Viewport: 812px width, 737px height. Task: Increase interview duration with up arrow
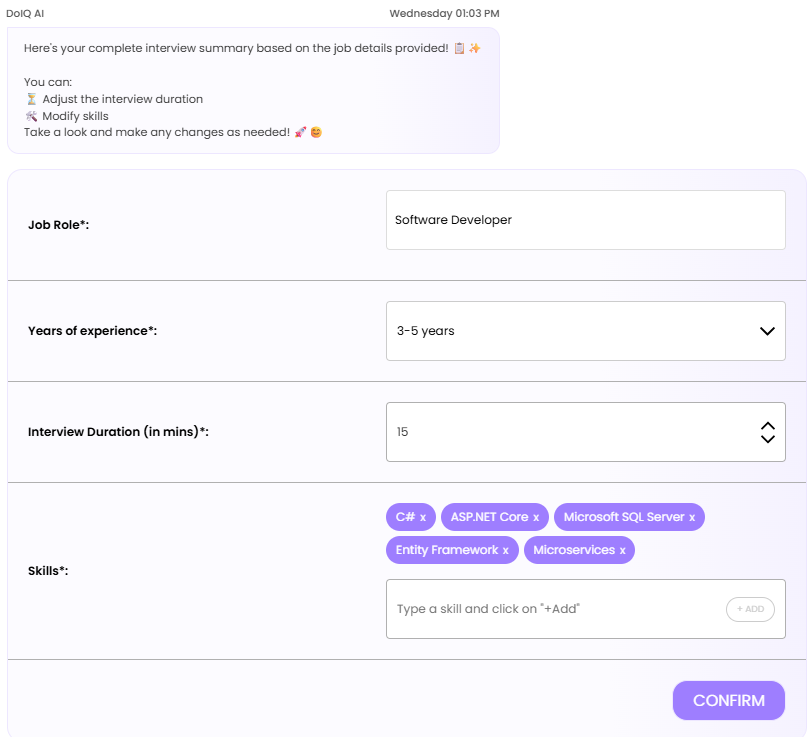pyautogui.click(x=767, y=426)
